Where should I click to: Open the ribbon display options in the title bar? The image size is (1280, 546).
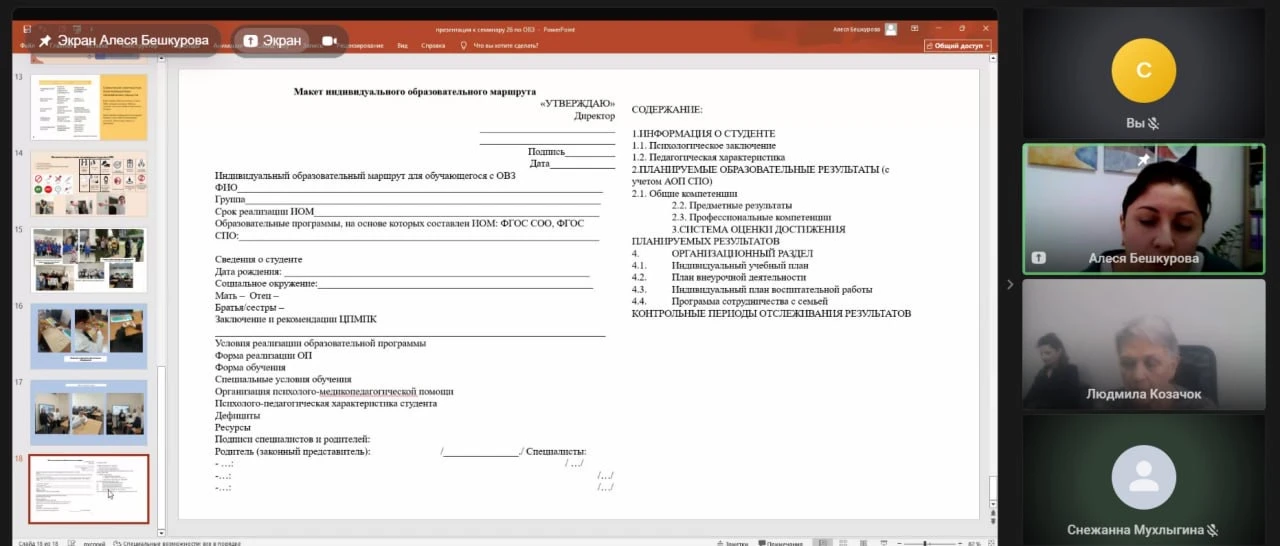point(914,29)
